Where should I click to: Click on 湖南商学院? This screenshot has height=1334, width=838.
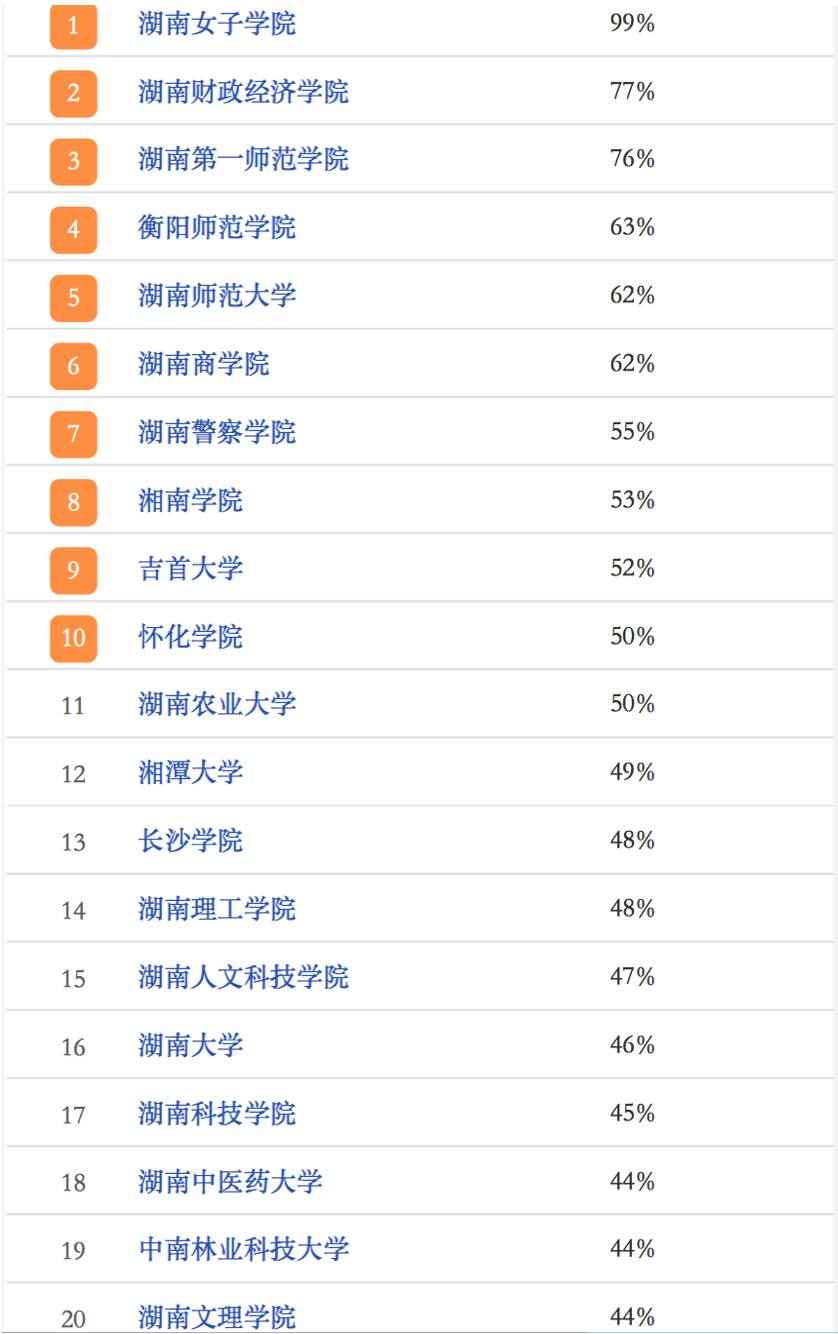[x=203, y=365]
